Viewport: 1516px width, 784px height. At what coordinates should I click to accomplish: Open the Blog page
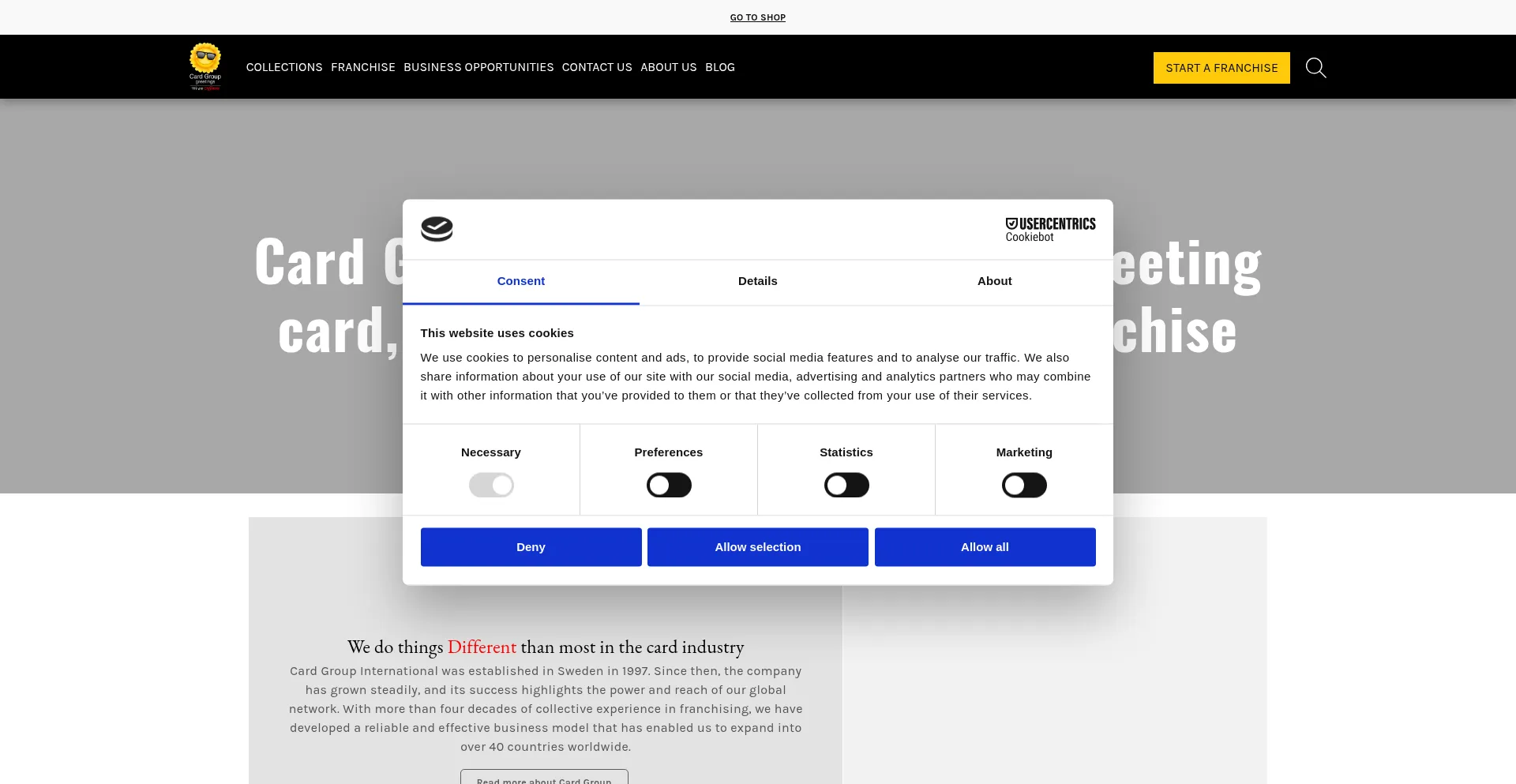tap(720, 67)
